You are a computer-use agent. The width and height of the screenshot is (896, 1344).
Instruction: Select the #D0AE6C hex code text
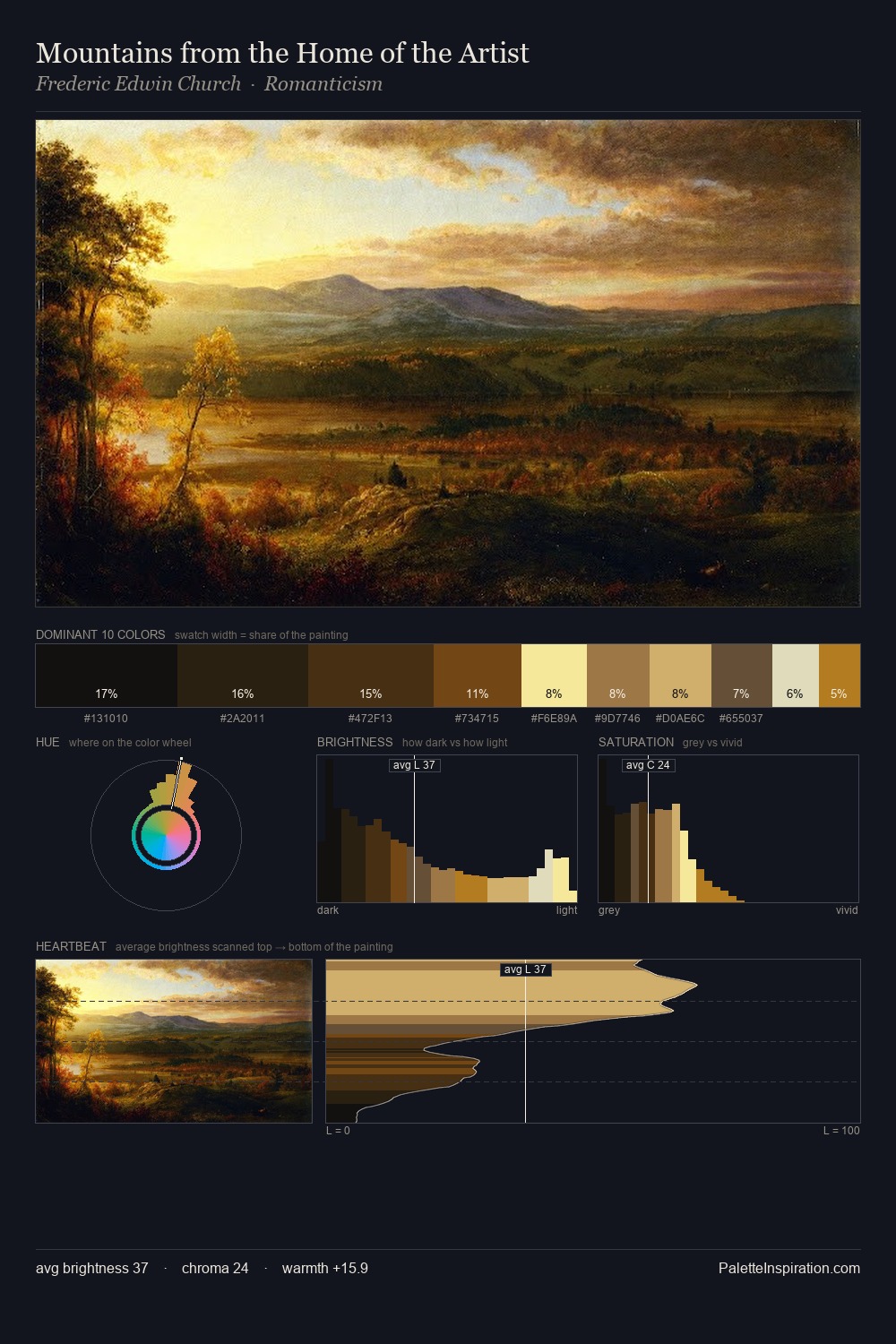click(680, 719)
